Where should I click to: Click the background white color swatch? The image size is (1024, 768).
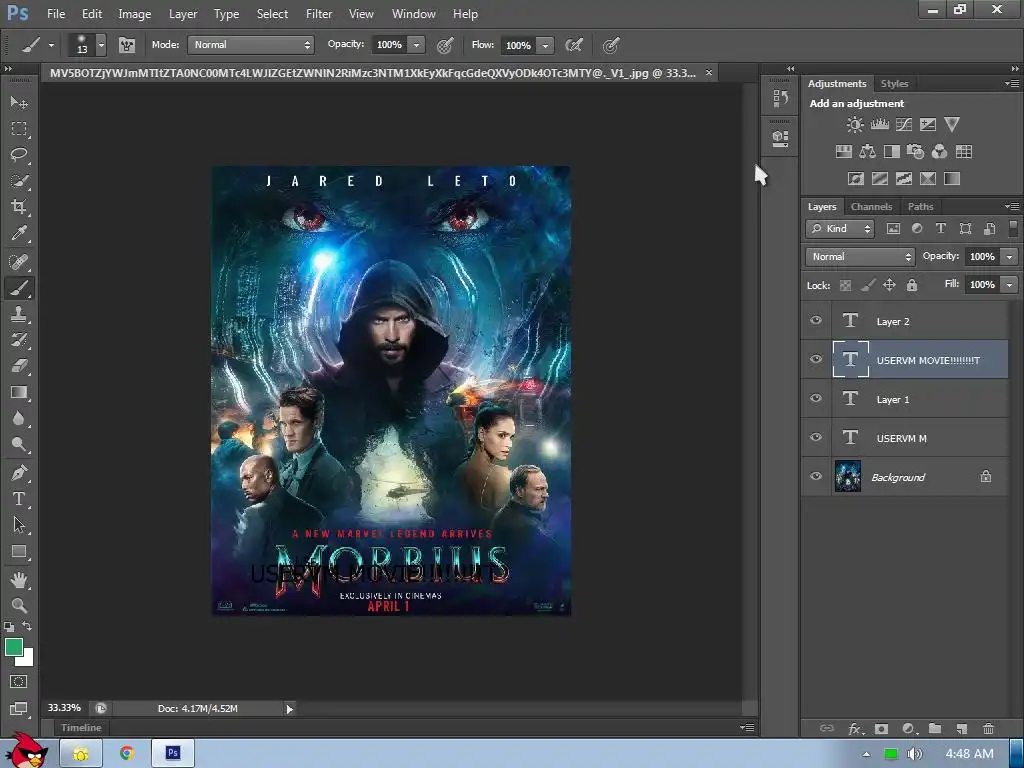[x=27, y=660]
